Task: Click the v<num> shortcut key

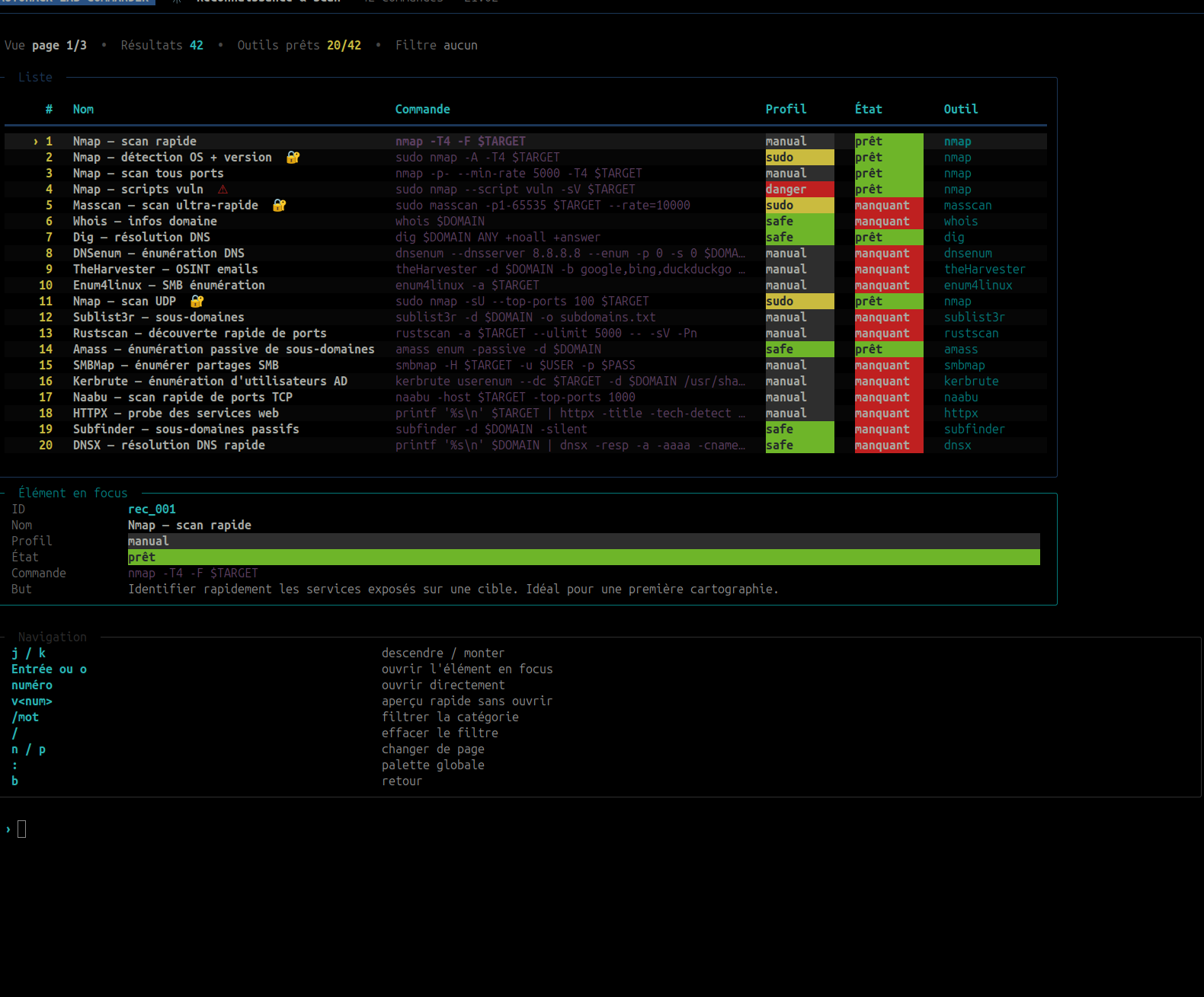Action: tap(31, 701)
